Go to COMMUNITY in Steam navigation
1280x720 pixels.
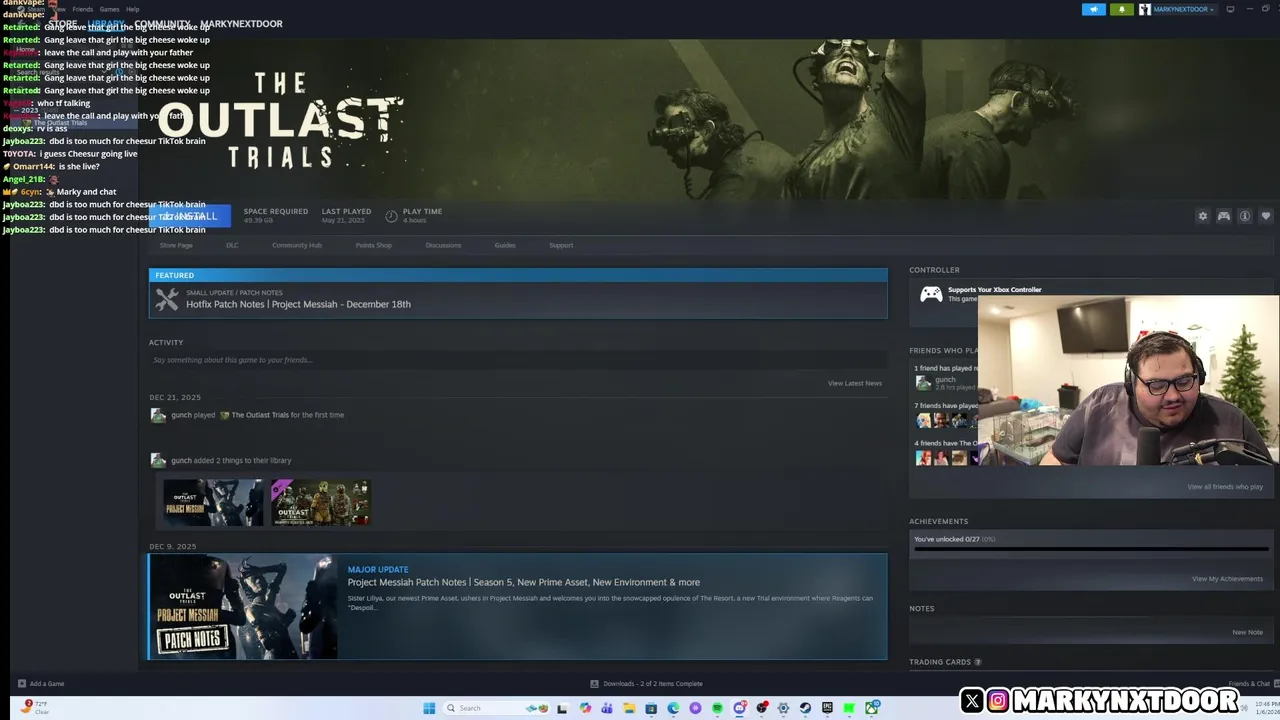point(162,24)
